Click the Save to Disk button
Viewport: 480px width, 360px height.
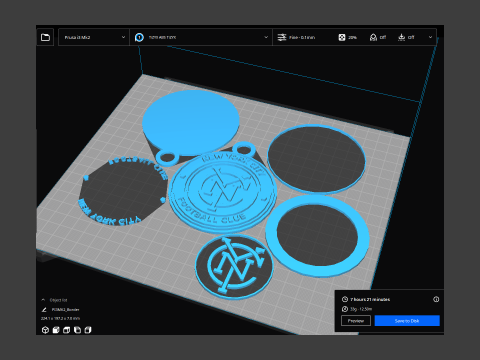point(407,321)
